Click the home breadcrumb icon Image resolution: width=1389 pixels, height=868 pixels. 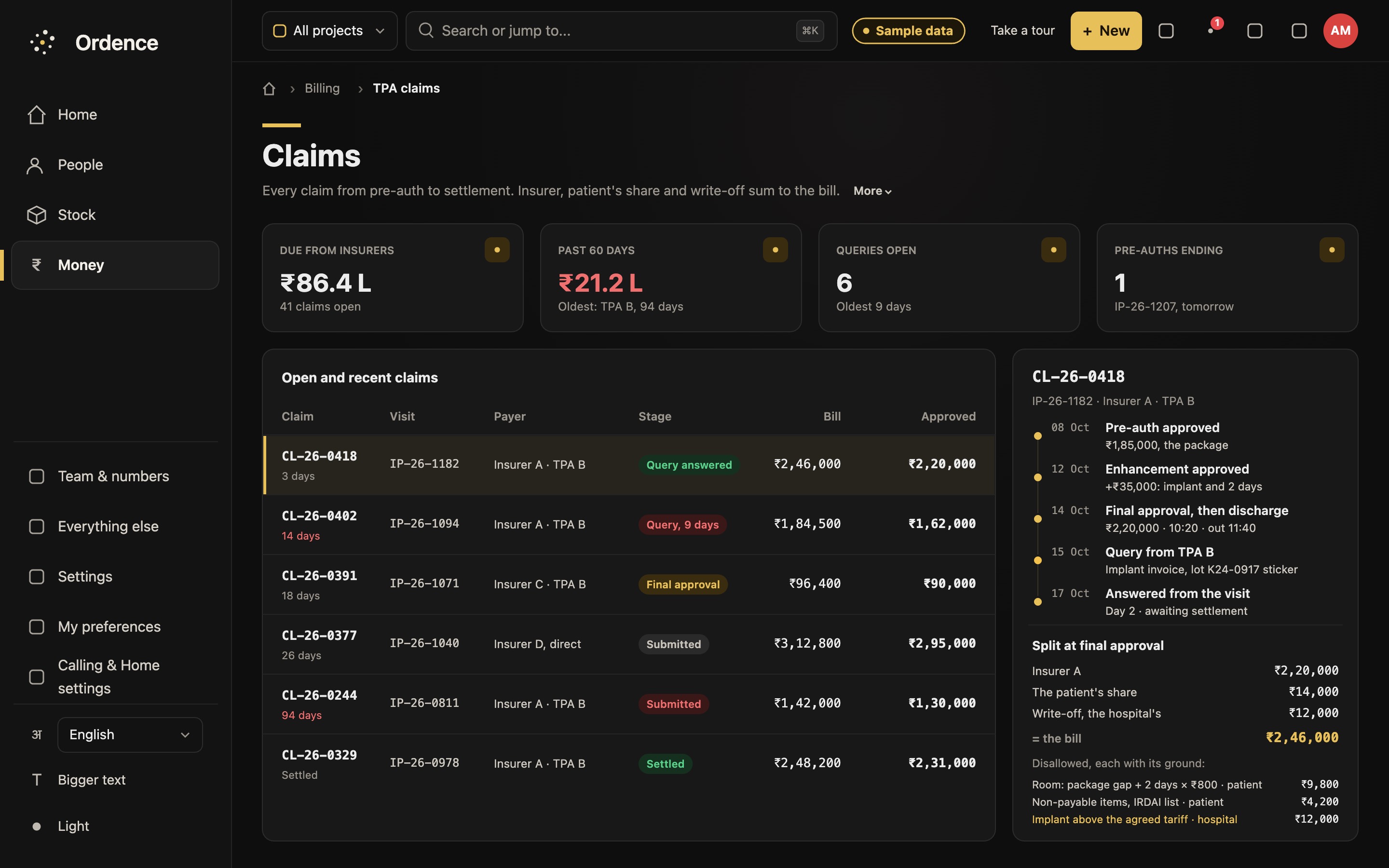coord(269,88)
